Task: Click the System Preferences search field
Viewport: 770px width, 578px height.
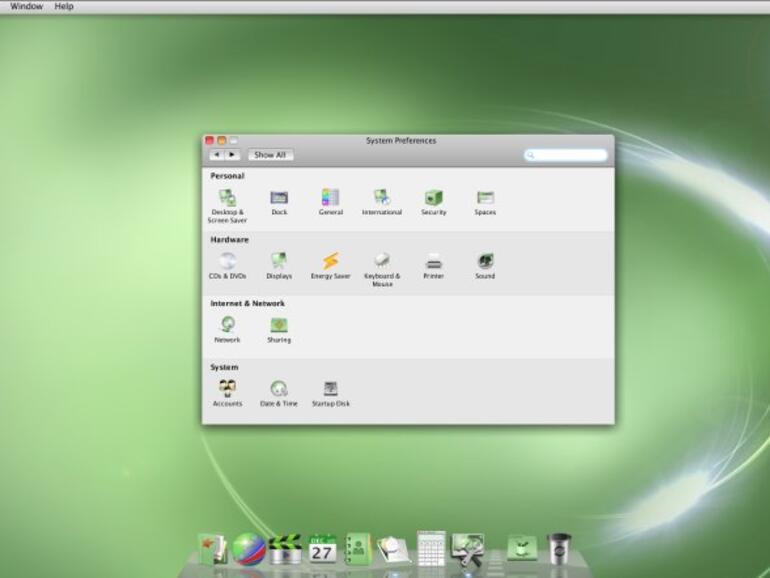Action: (566, 155)
